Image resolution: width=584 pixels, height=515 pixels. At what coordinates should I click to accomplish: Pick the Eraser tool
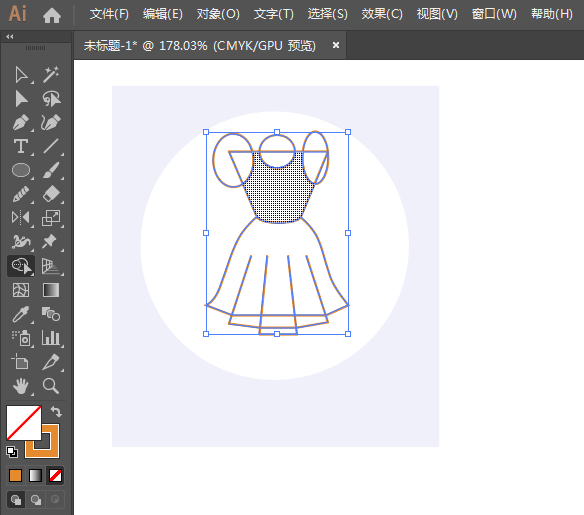(x=51, y=194)
